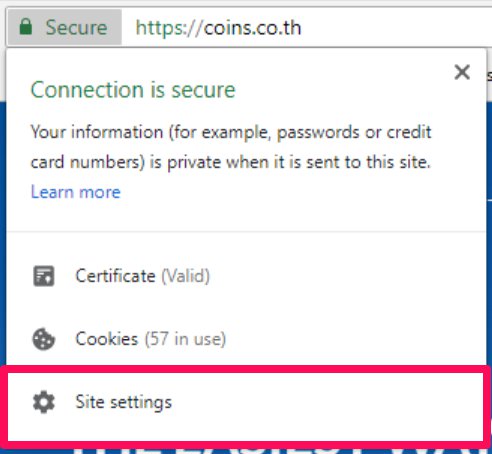Click blank space right of Site settings label

[327, 403]
